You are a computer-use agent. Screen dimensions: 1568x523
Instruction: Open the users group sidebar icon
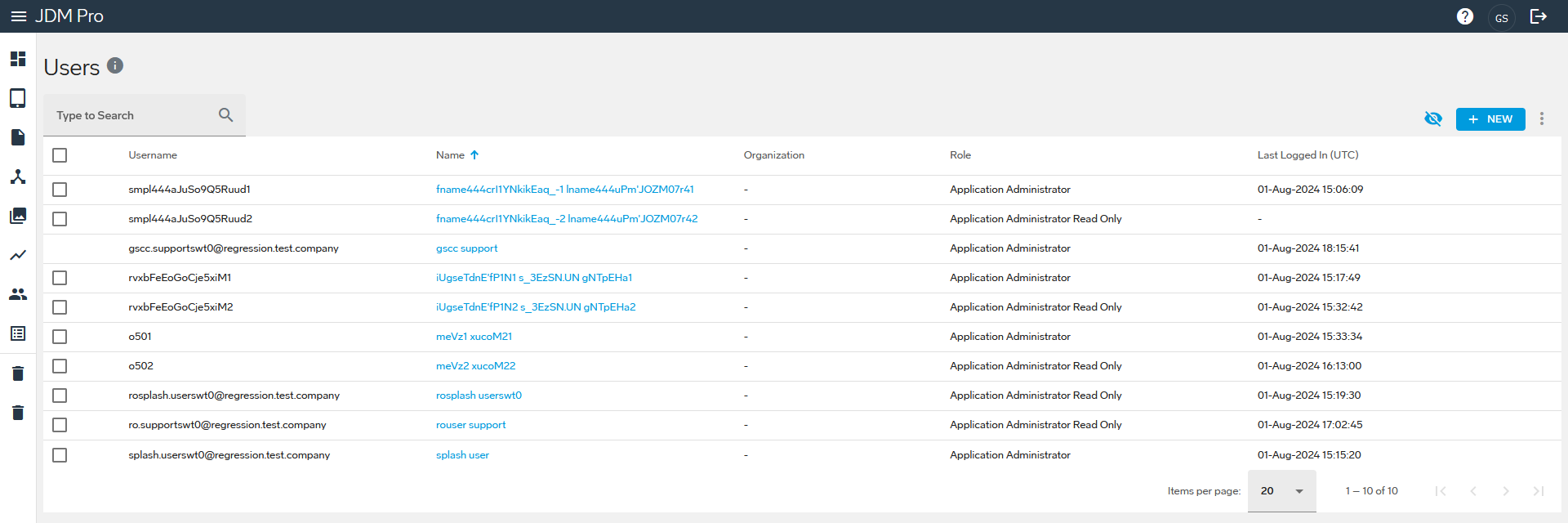(18, 294)
